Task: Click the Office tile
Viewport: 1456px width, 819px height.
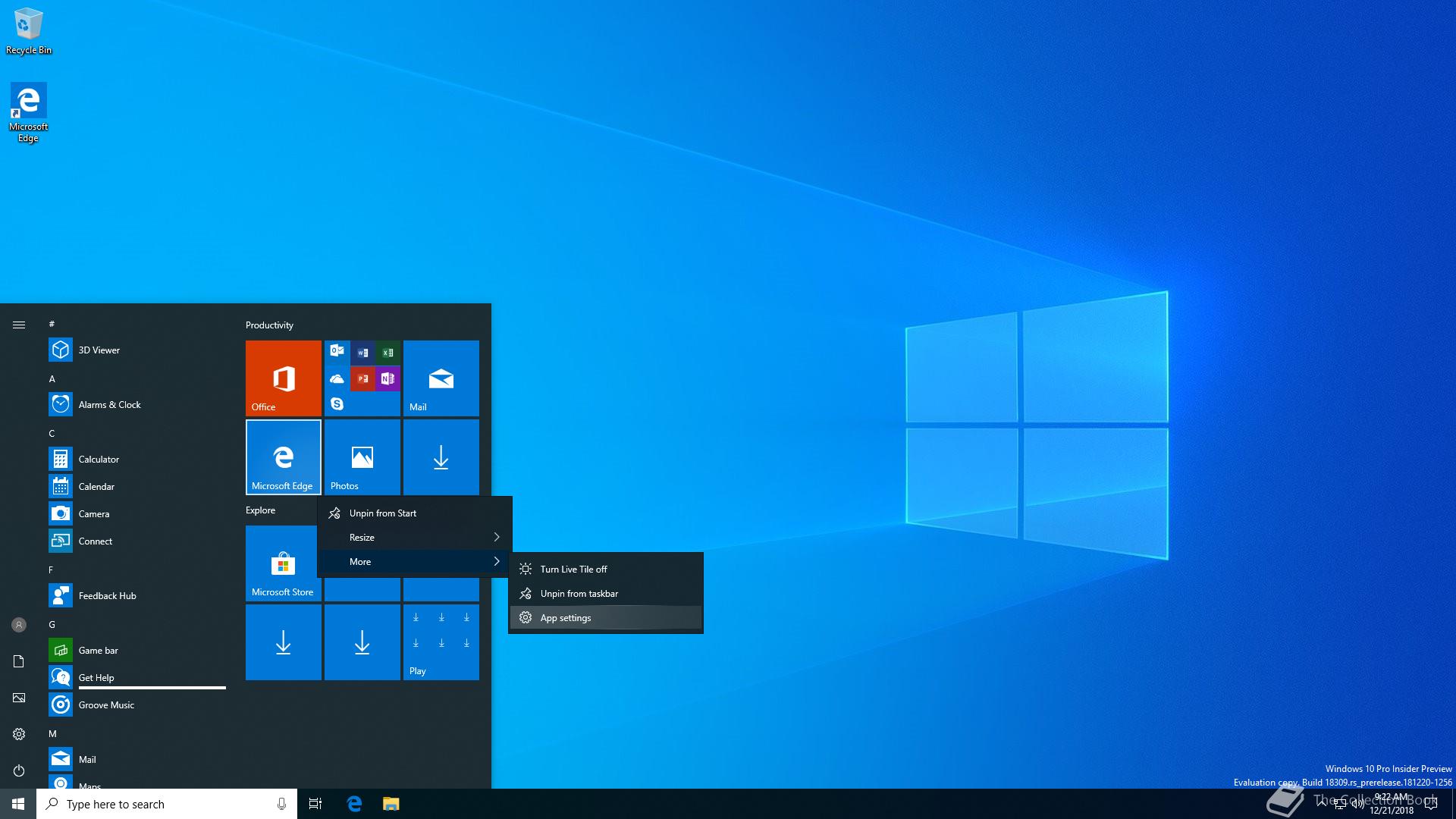Action: coord(284,378)
